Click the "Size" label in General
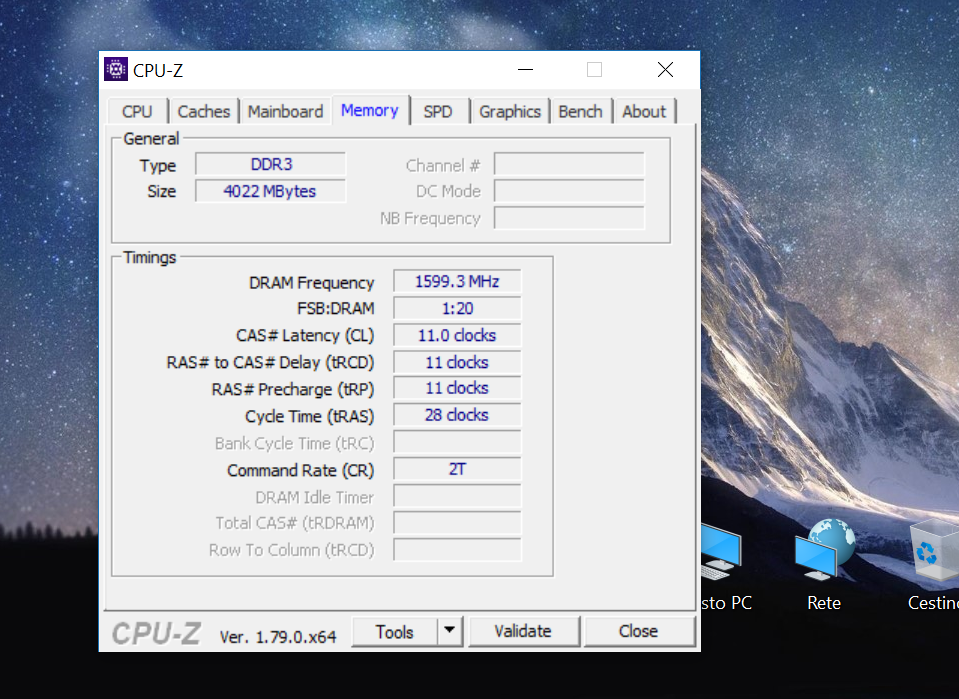 point(161,191)
